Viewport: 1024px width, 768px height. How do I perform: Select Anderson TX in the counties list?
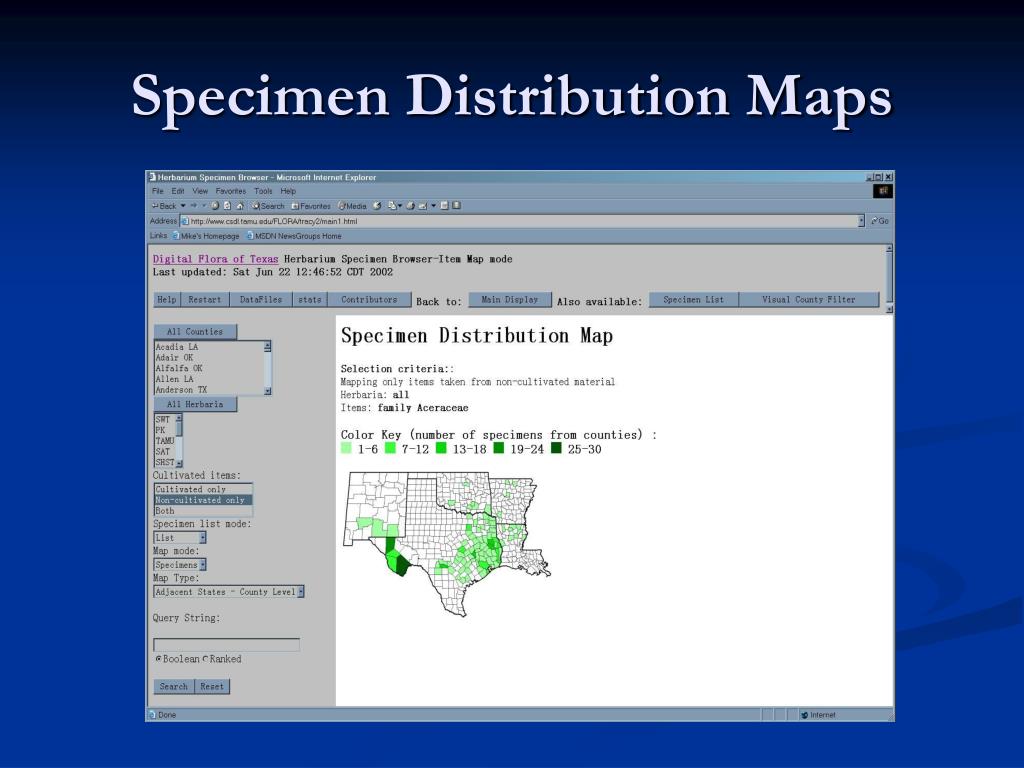(x=208, y=390)
